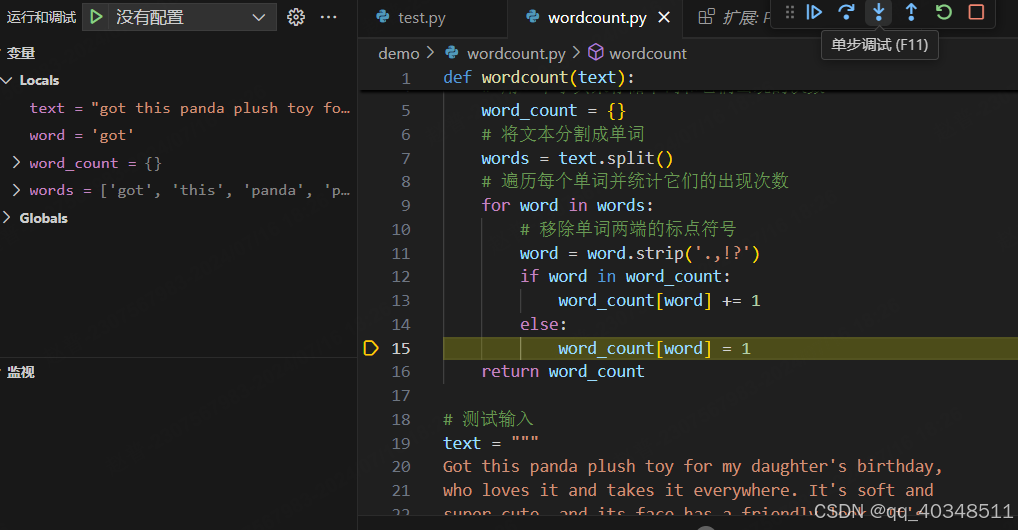Screen dimensions: 1018x530
Task: Click on 'word_count[word] += 1' line
Action: click(659, 301)
